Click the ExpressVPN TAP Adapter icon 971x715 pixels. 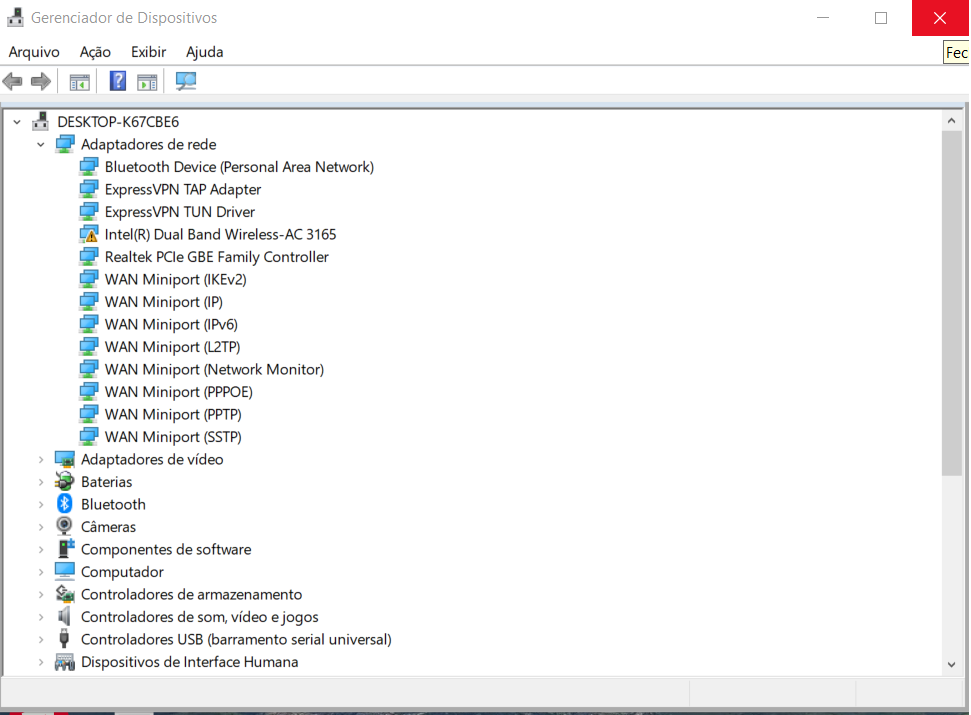pos(89,189)
